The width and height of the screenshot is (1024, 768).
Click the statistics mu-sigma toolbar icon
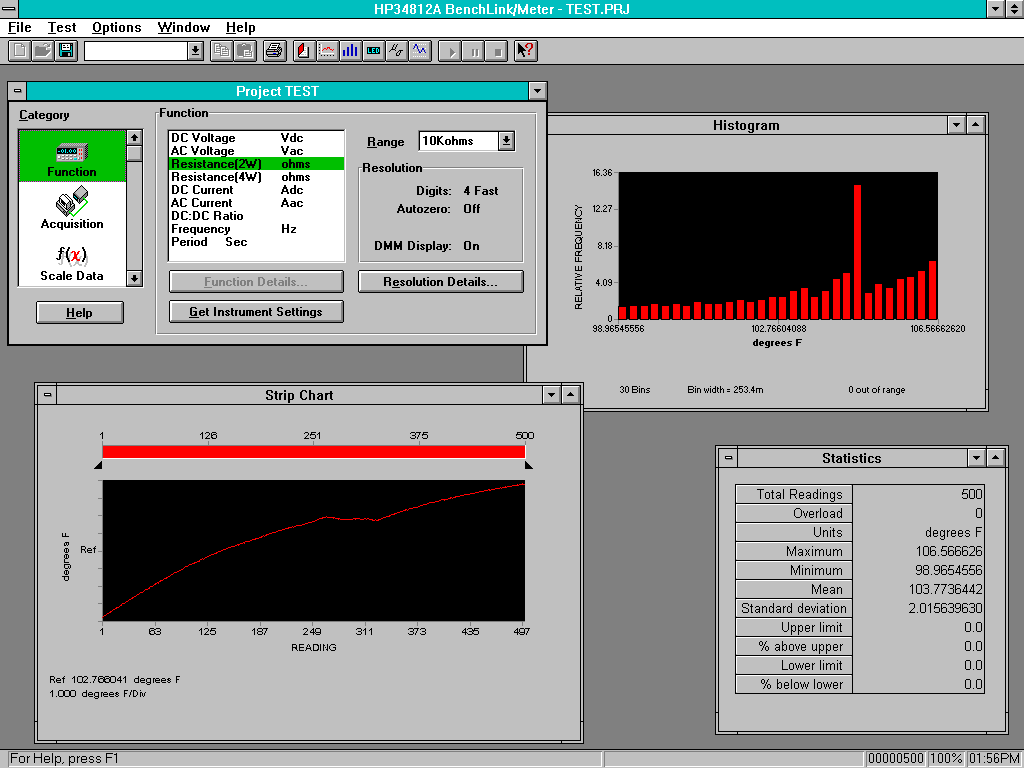click(396, 50)
